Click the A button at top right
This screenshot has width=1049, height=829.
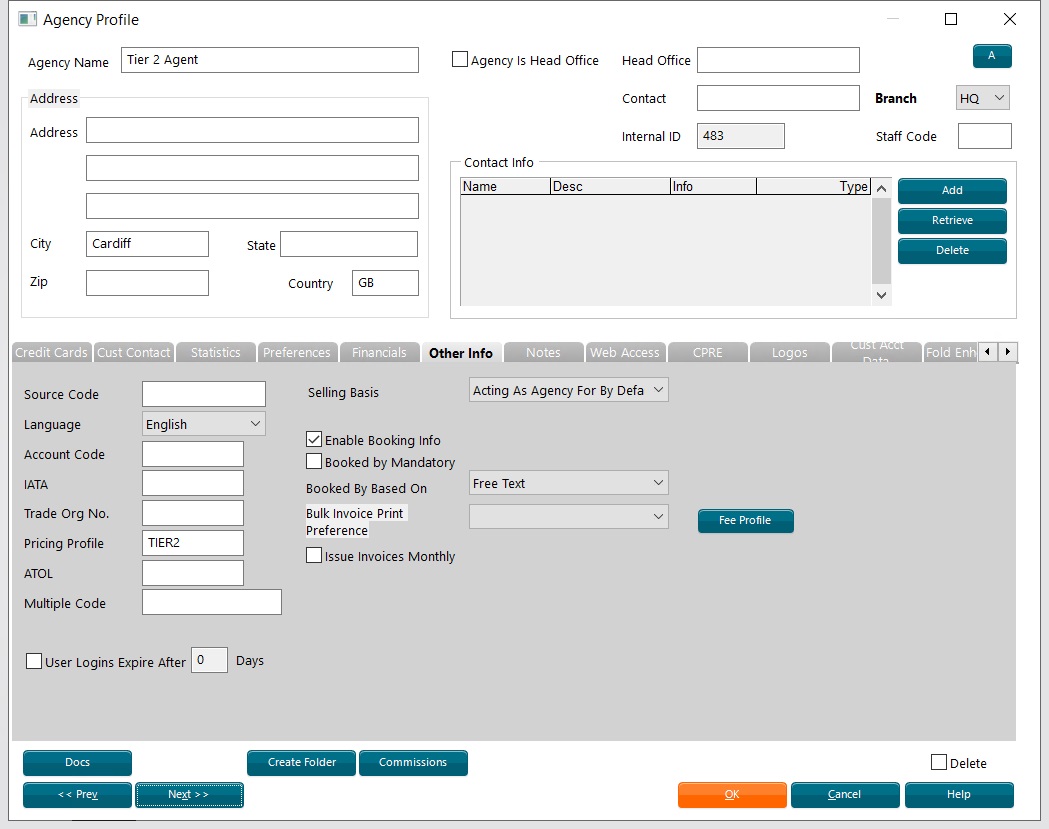click(x=991, y=56)
